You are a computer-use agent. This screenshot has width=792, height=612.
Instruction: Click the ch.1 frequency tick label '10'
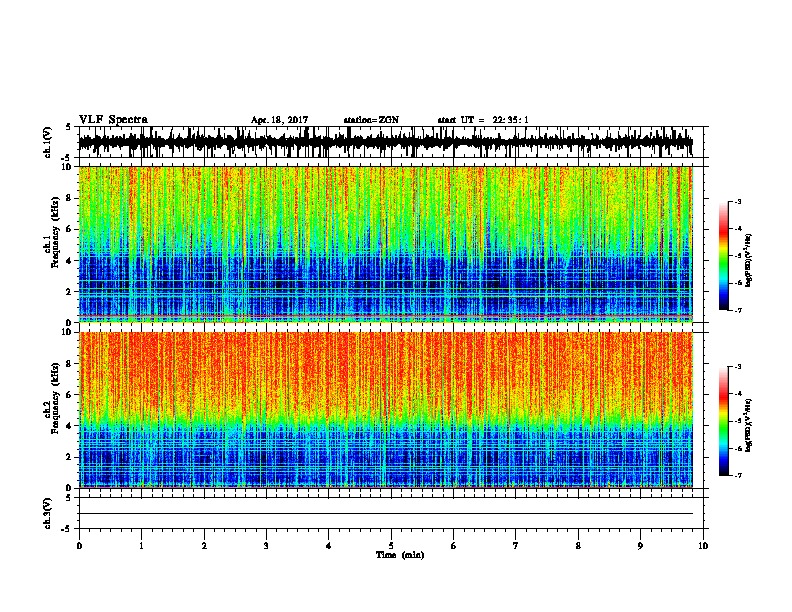tap(68, 167)
